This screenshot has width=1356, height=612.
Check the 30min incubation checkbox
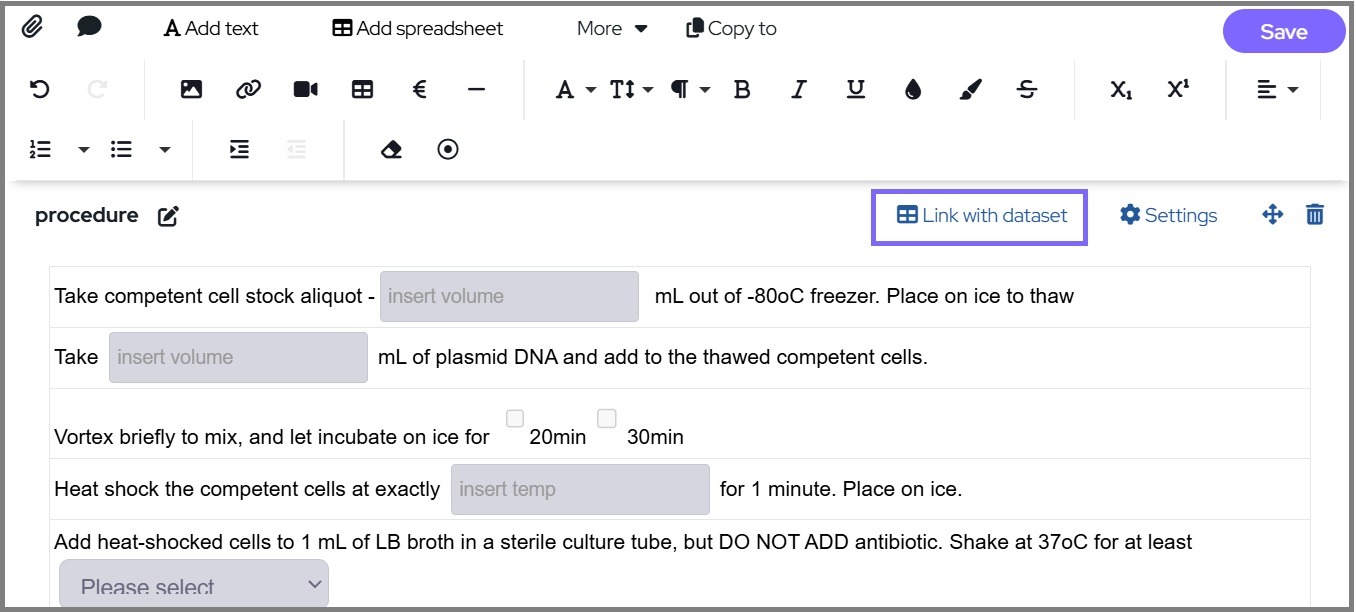(606, 419)
